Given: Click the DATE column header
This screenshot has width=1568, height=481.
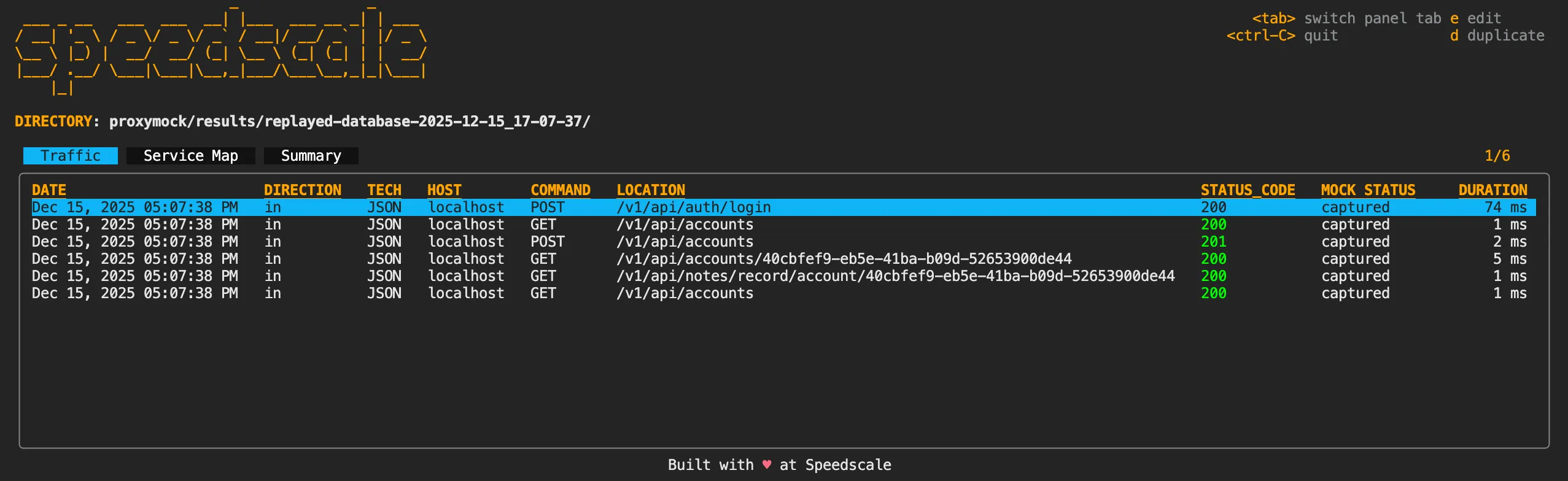Looking at the screenshot, I should click(49, 190).
